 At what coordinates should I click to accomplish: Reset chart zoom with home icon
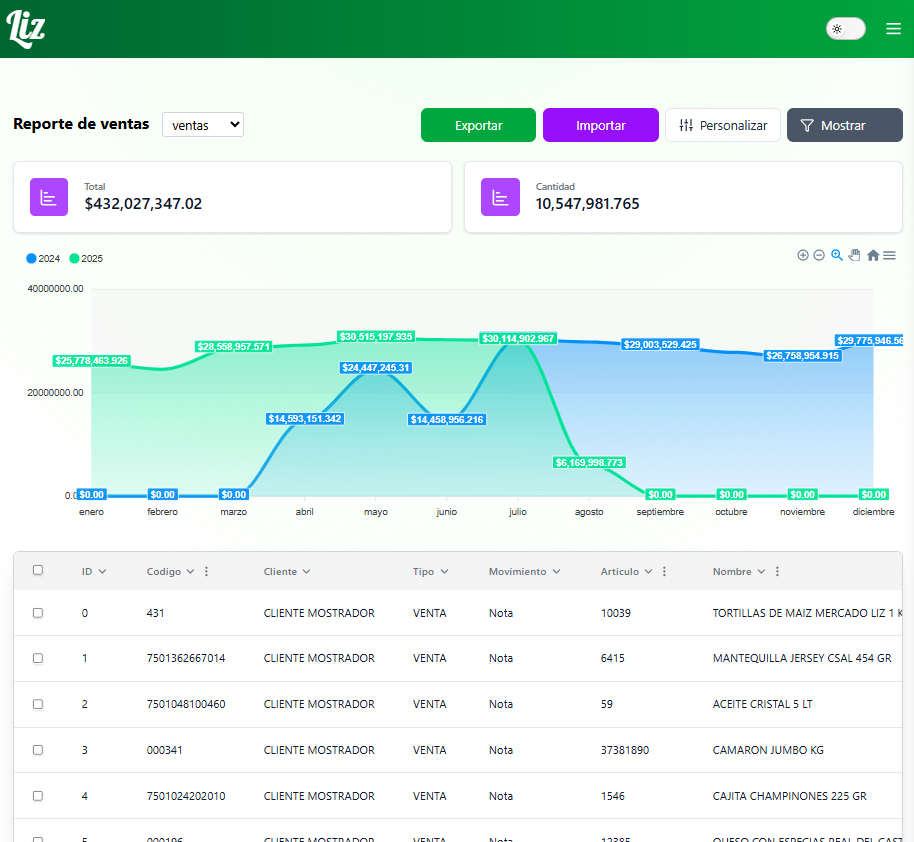873,255
